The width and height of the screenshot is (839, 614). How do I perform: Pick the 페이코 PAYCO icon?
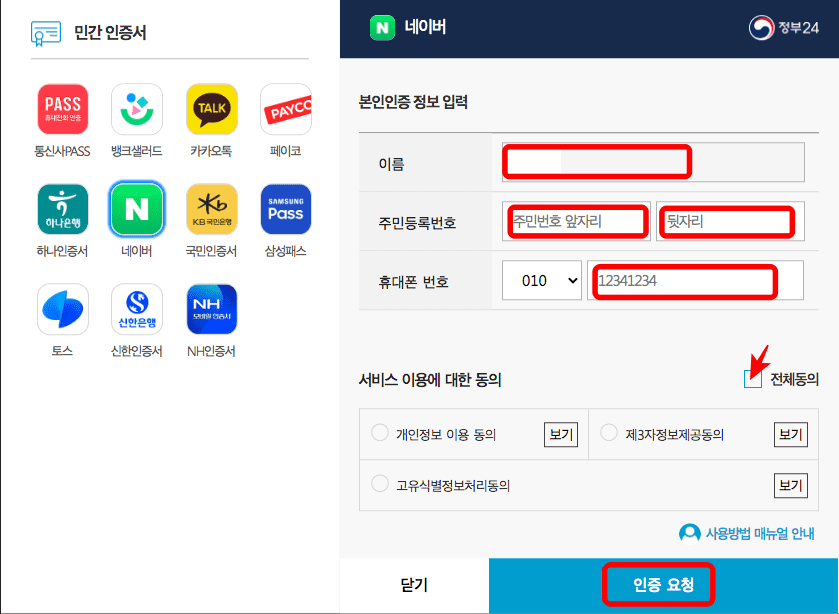[286, 109]
